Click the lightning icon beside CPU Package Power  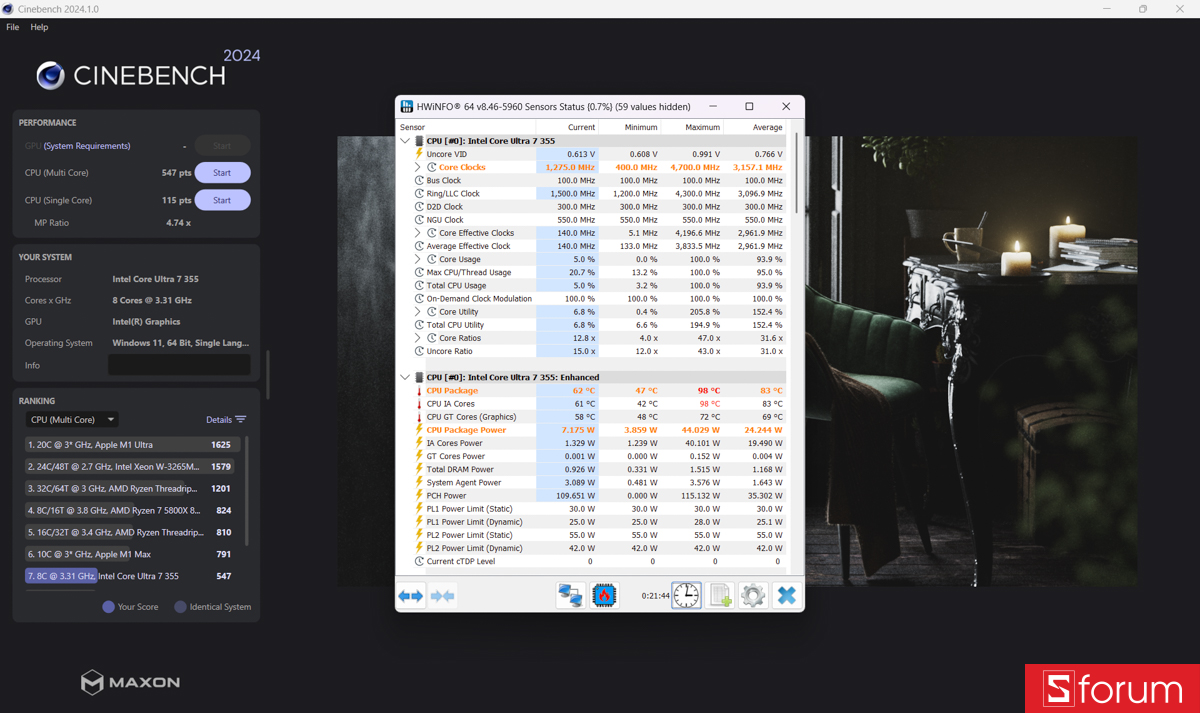pyautogui.click(x=420, y=429)
